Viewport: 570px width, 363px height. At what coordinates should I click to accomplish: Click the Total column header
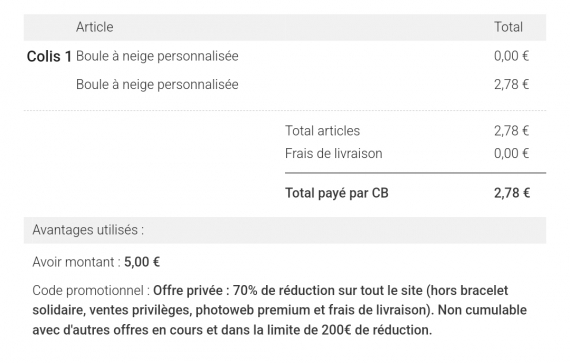point(508,27)
